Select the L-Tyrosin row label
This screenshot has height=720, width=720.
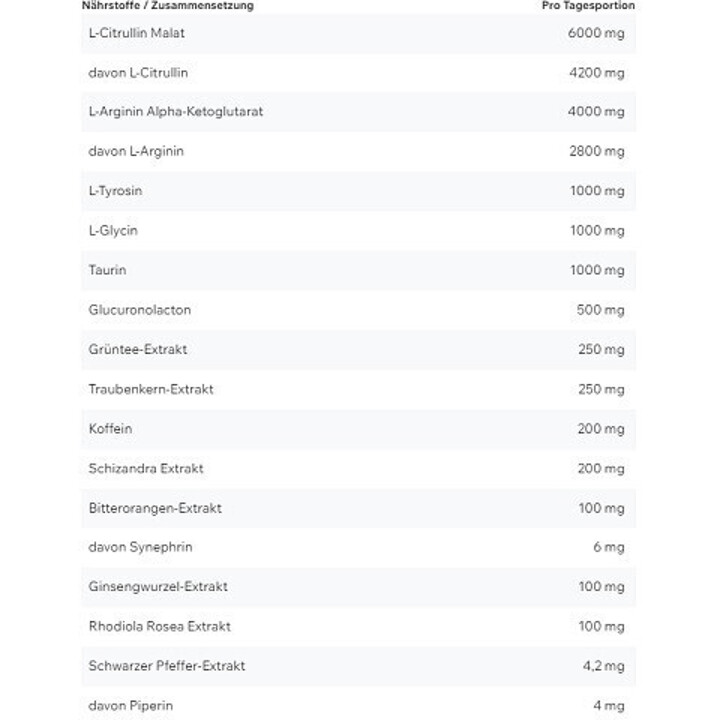click(x=115, y=191)
